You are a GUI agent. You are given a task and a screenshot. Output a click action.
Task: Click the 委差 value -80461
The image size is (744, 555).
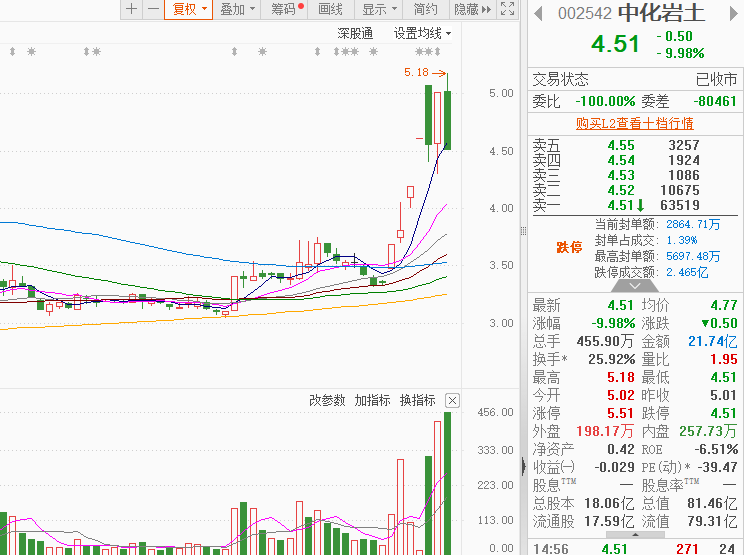click(x=715, y=102)
